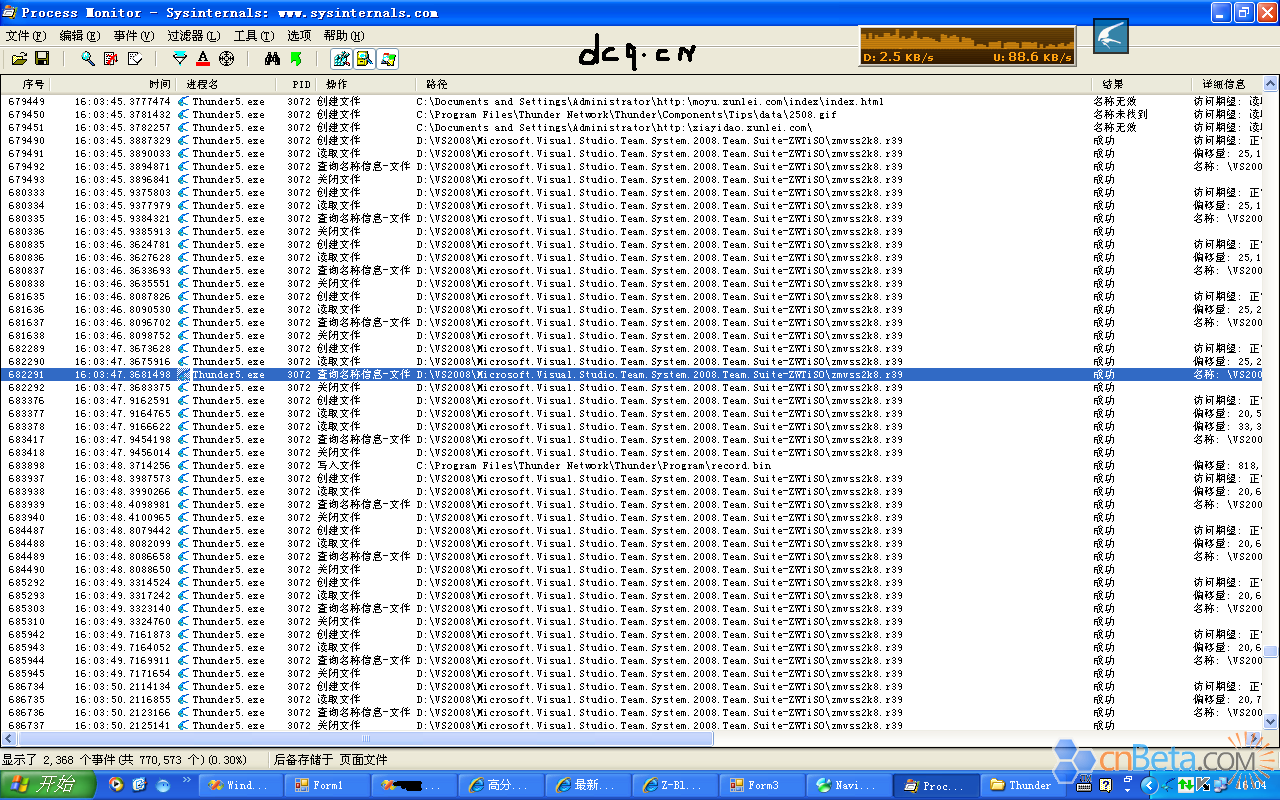Switch to Z-Bl... Internet Explorer taskbar button

click(675, 785)
